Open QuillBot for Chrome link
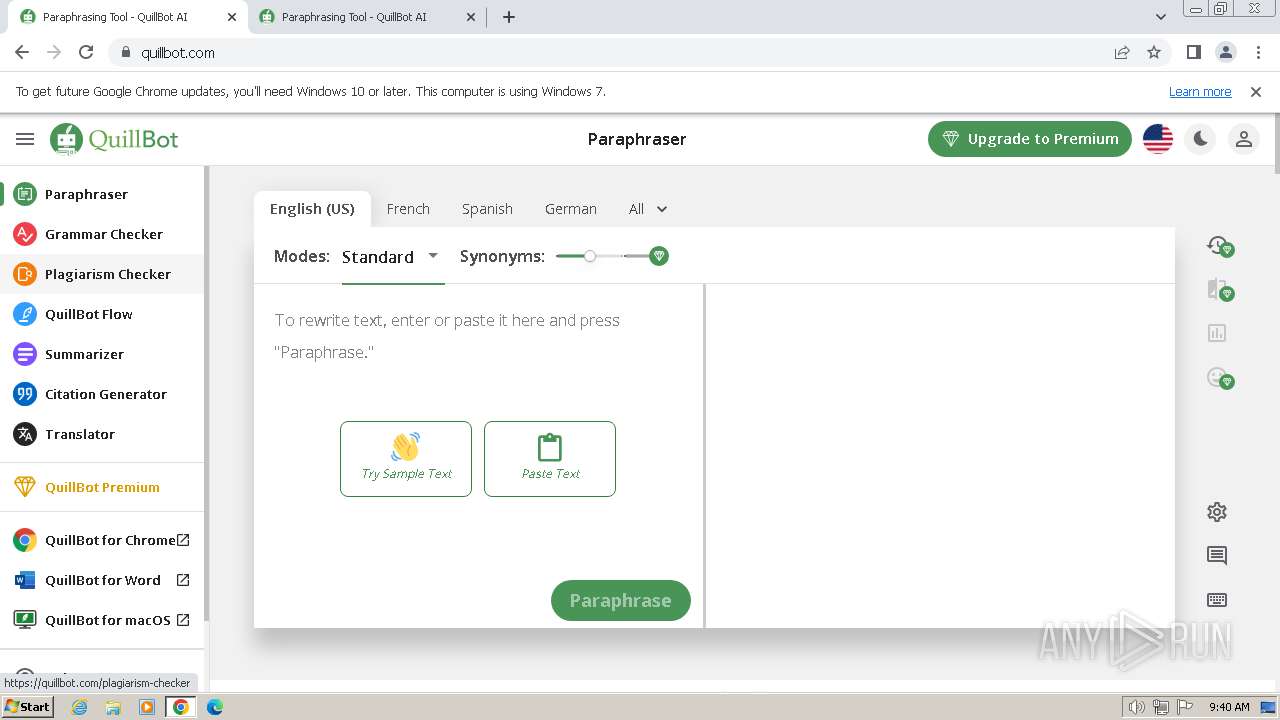Viewport: 1280px width, 720px height. 102,540
